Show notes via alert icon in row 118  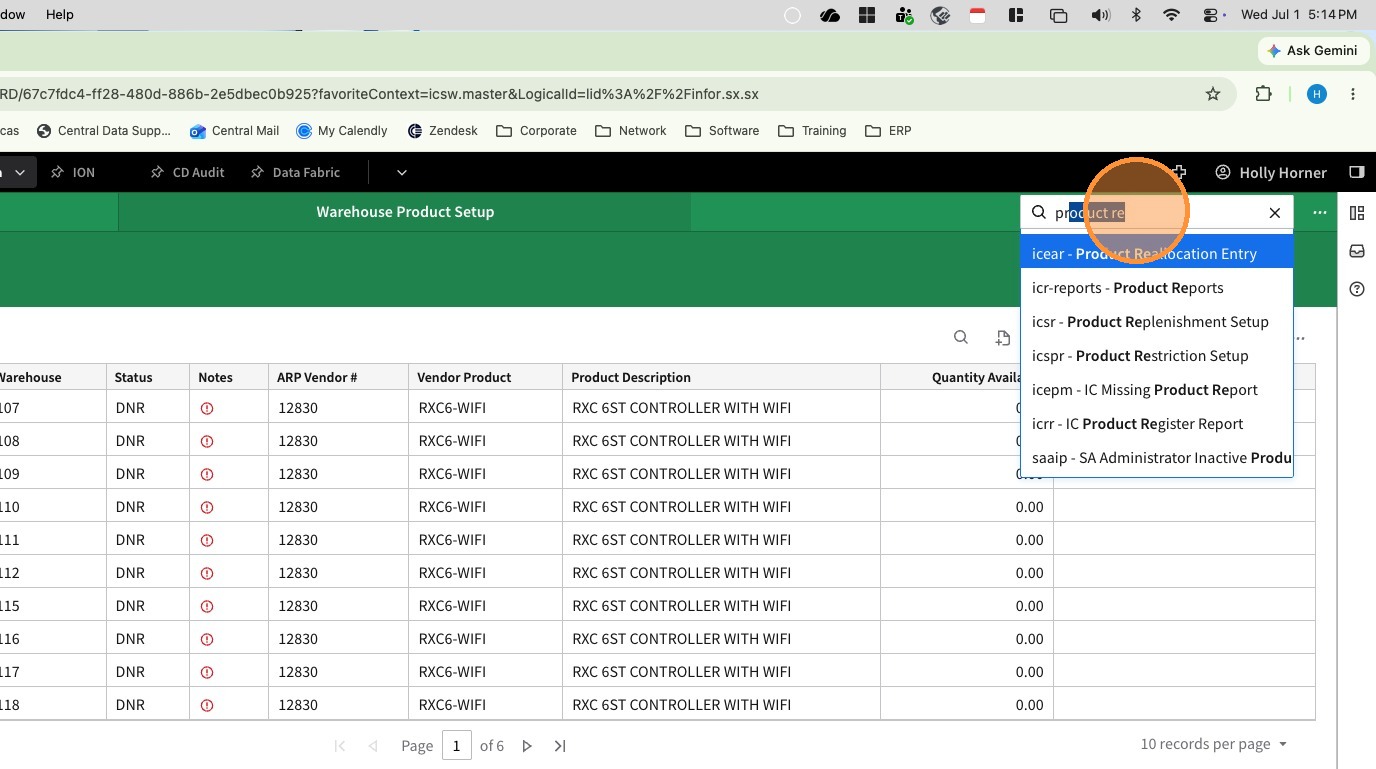(207, 705)
